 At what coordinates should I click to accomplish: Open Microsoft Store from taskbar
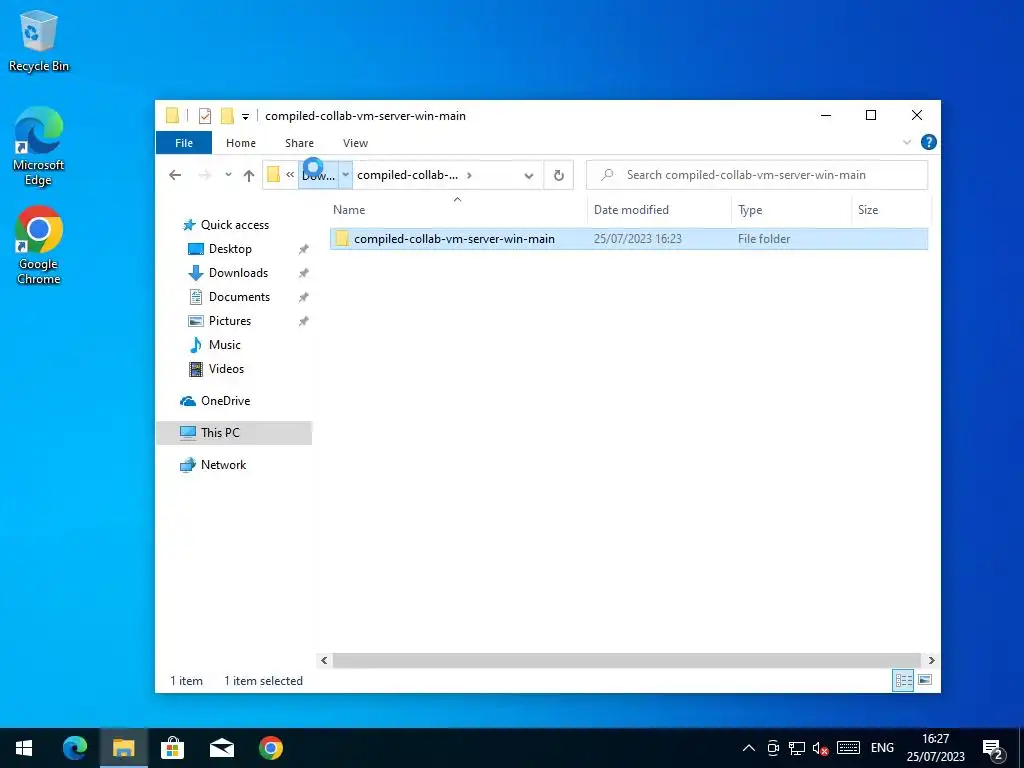(172, 748)
